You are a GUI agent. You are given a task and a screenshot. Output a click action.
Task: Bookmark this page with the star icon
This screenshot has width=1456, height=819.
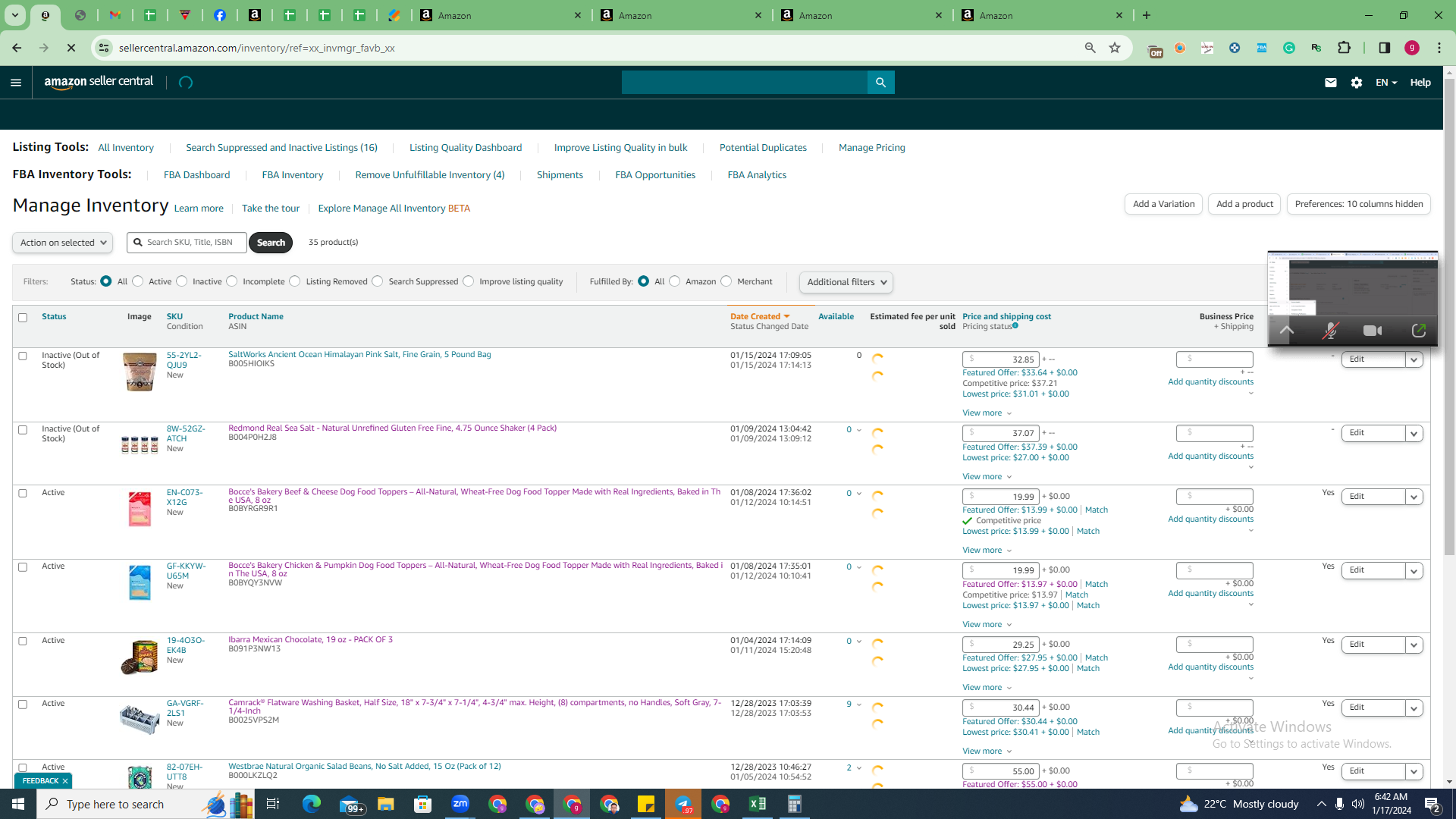click(x=1115, y=48)
